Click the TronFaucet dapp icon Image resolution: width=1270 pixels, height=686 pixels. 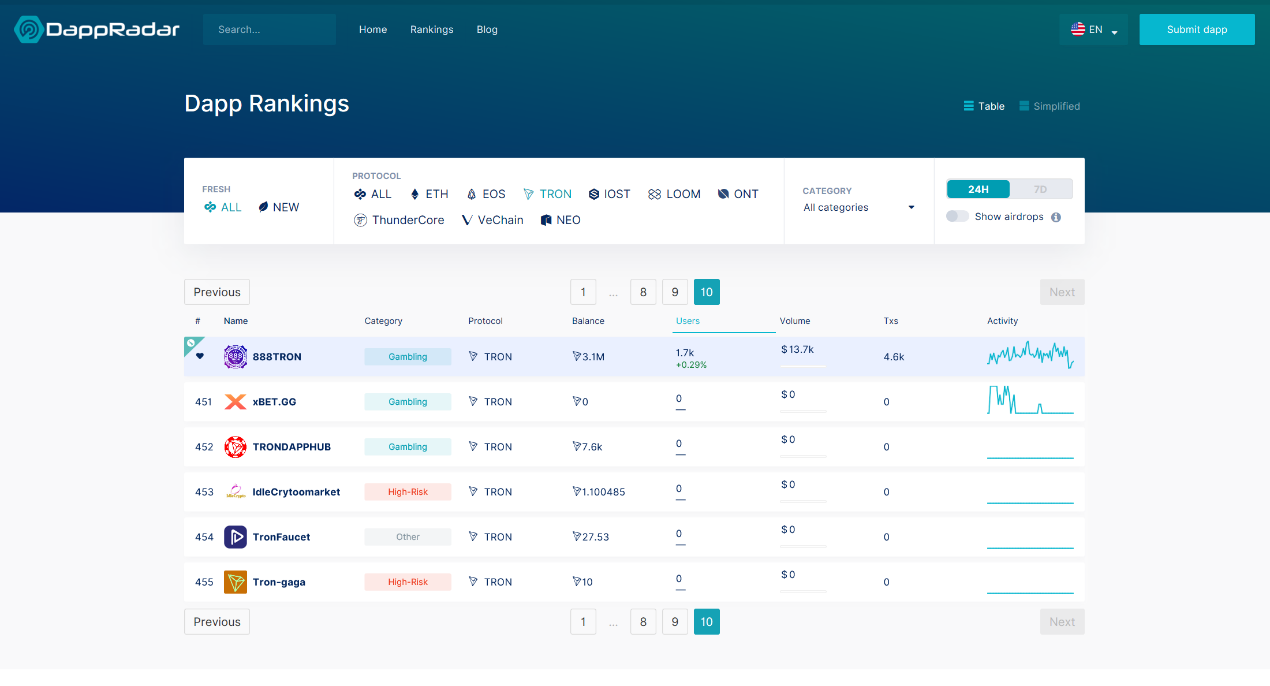point(235,537)
